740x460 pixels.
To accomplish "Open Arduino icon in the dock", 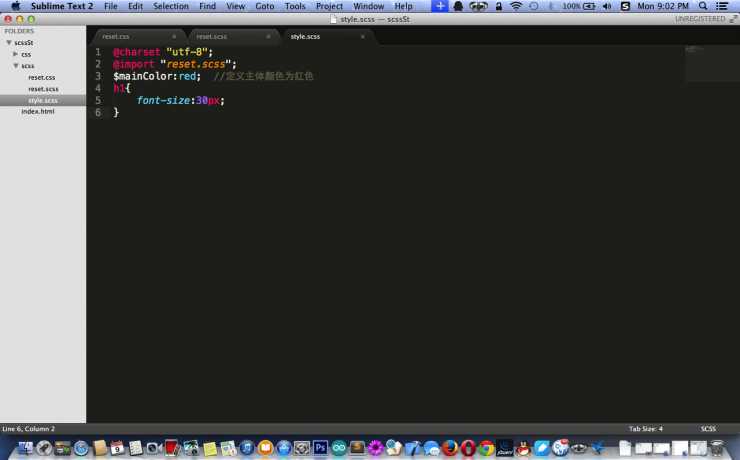I will pyautogui.click(x=338, y=447).
